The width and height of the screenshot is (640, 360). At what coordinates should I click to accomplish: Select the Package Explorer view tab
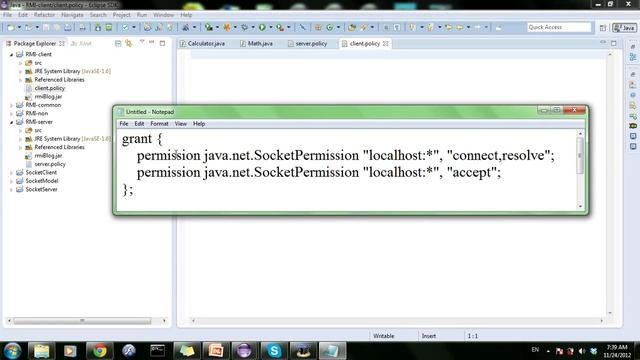[x=35, y=43]
